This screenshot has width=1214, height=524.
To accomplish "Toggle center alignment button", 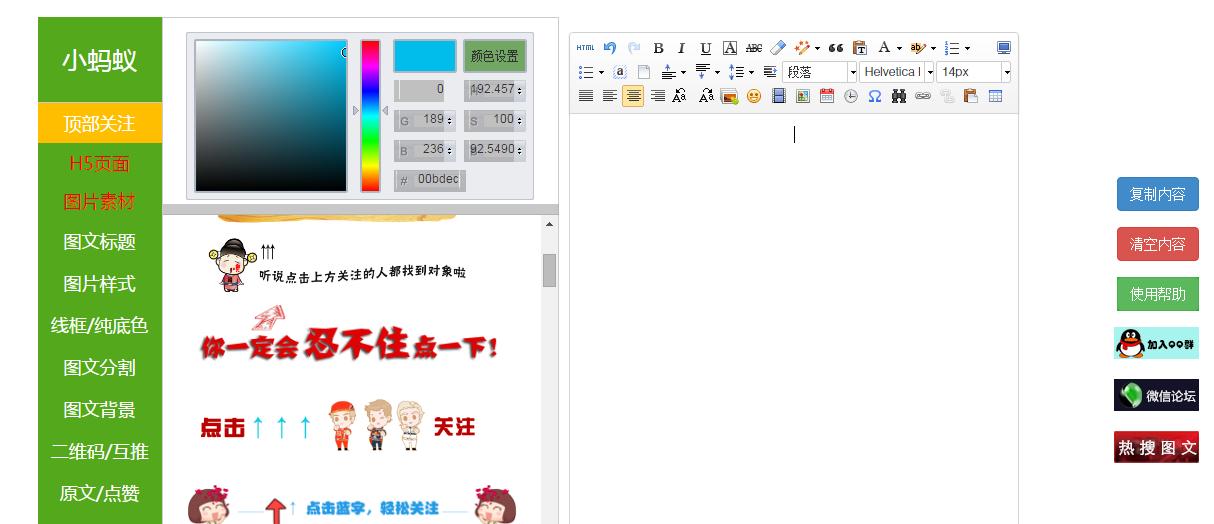I will pos(633,97).
